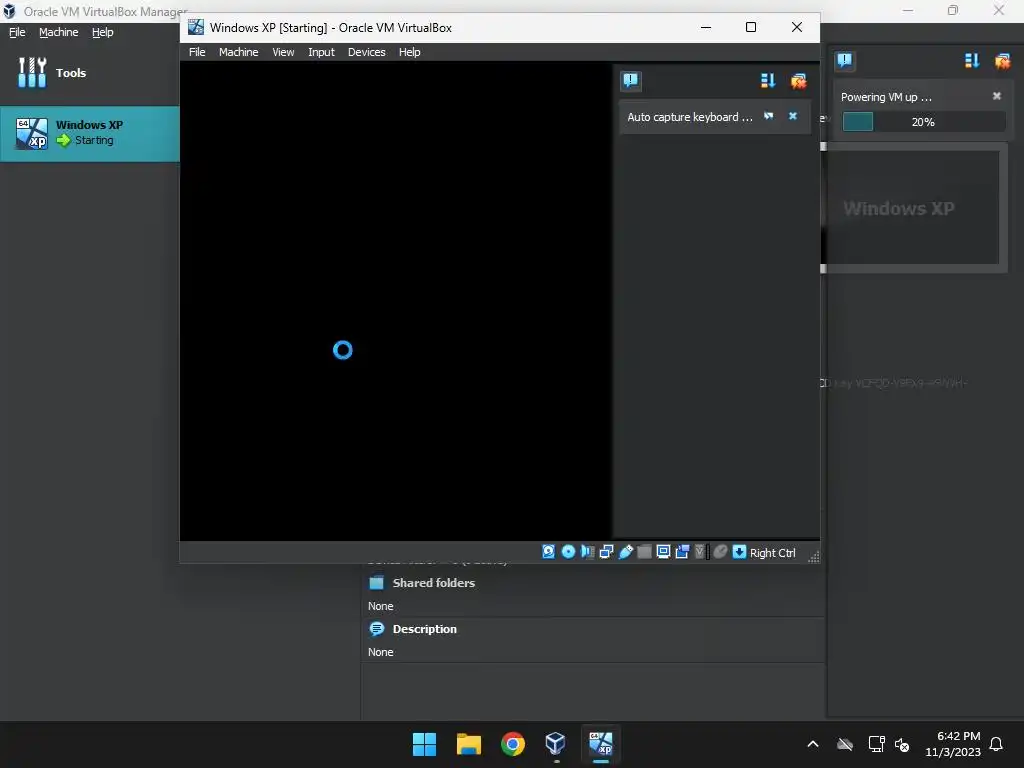The image size is (1024, 768).
Task: Open the Devices menu in VM window
Action: point(366,52)
